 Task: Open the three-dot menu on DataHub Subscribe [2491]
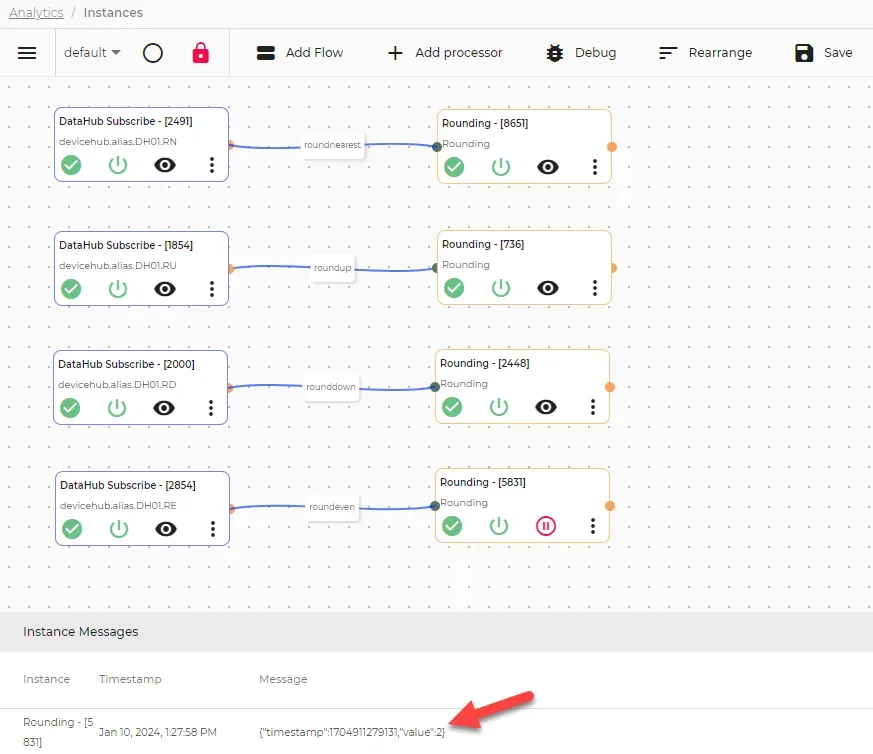tap(212, 165)
